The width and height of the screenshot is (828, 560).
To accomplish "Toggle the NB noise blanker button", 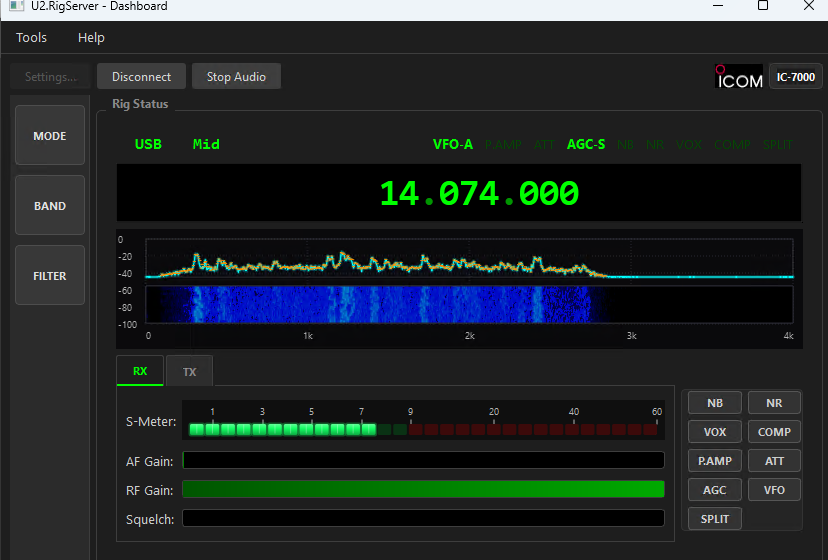I will 714,403.
